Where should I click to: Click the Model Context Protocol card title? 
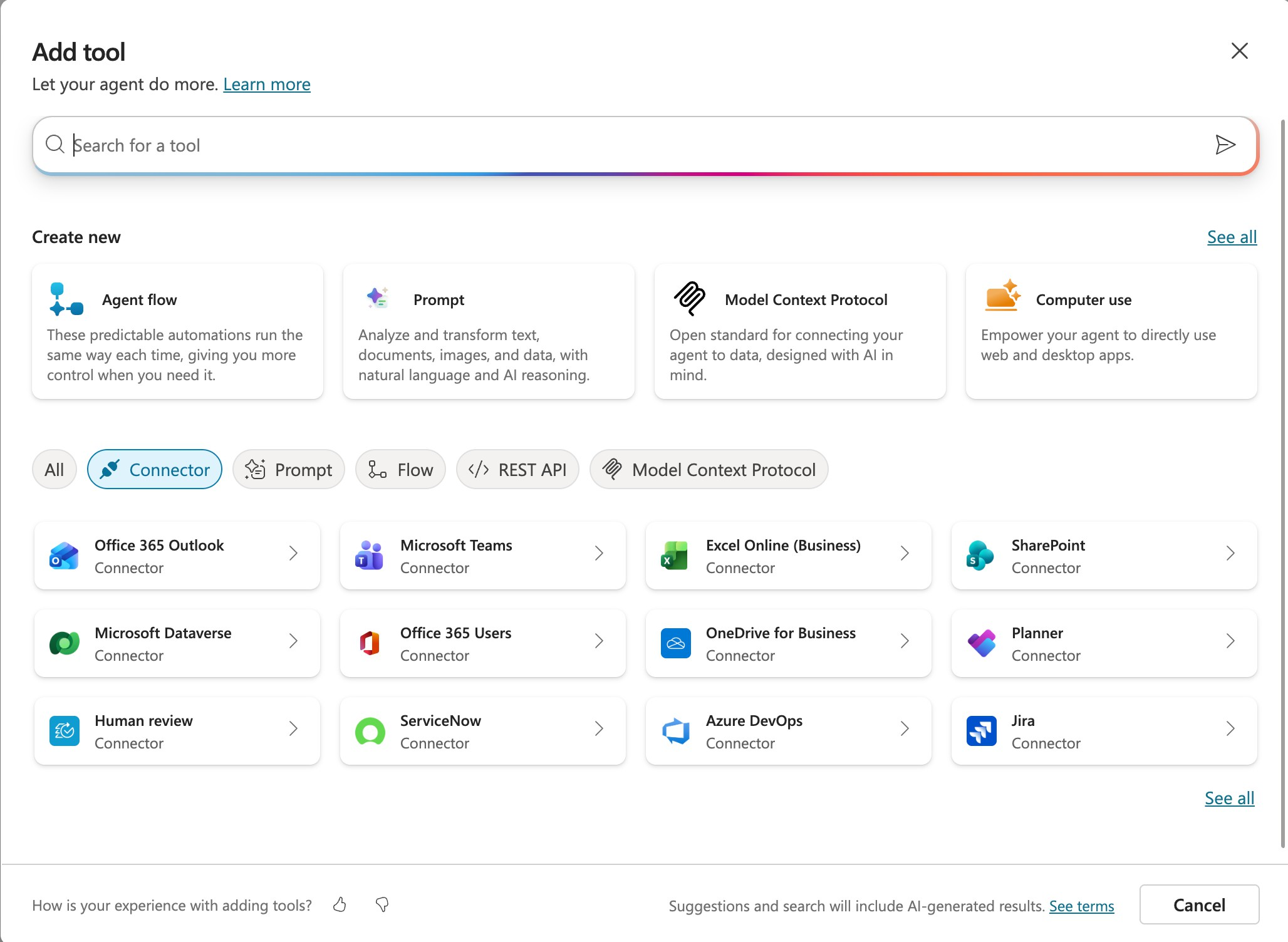[x=806, y=299]
